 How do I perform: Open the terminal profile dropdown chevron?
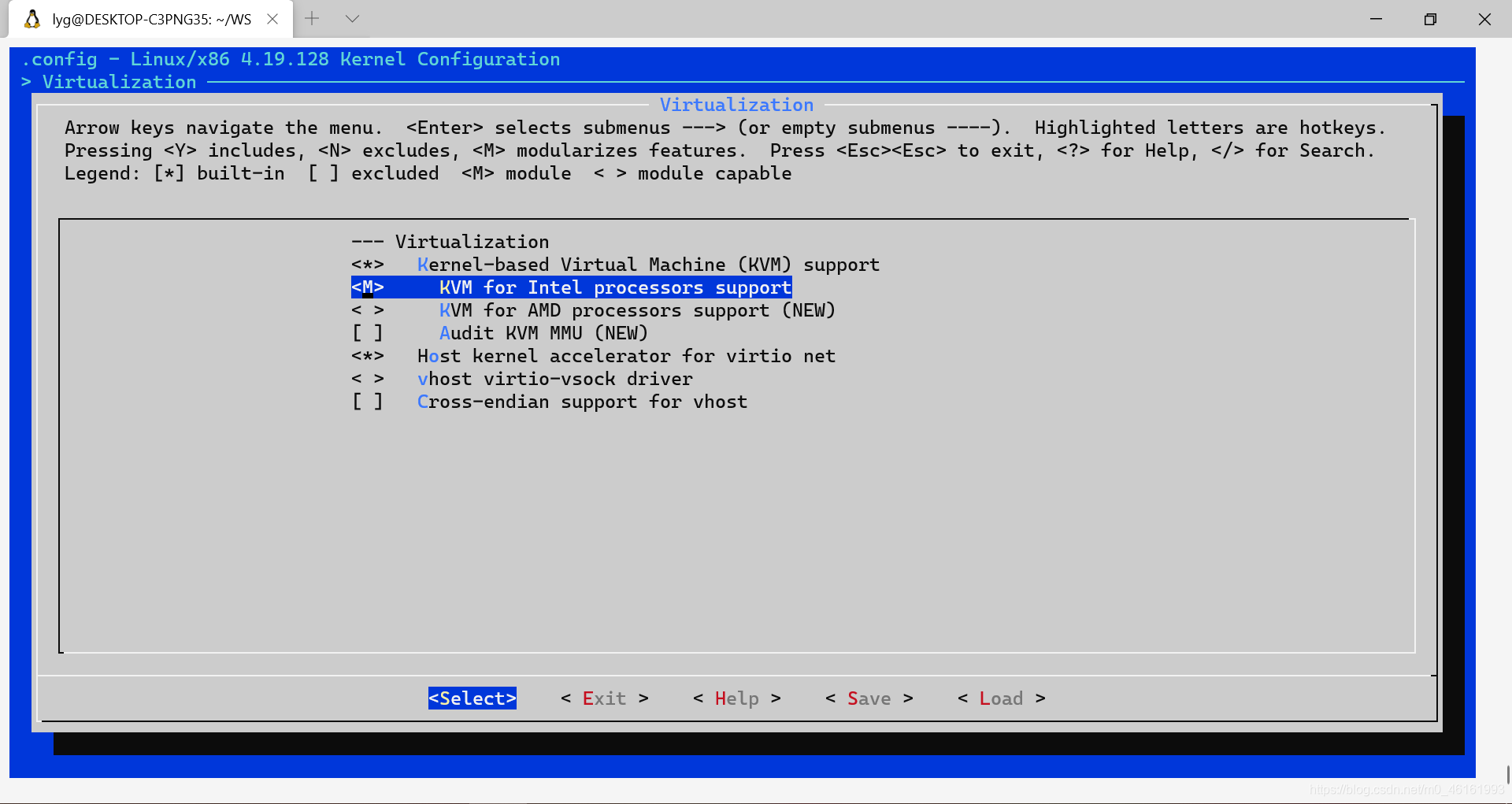[352, 19]
